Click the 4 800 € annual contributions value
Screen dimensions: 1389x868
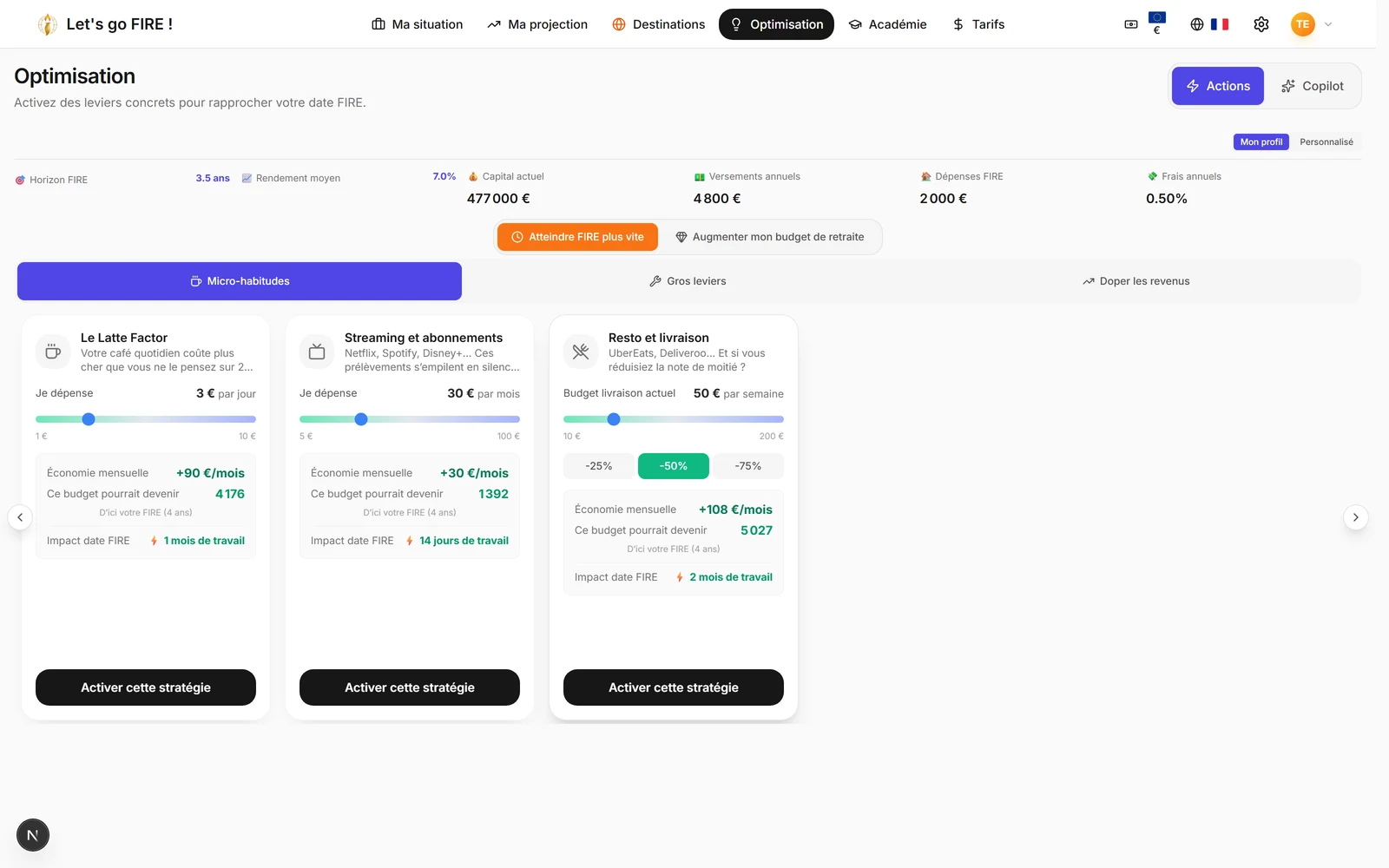pos(717,199)
